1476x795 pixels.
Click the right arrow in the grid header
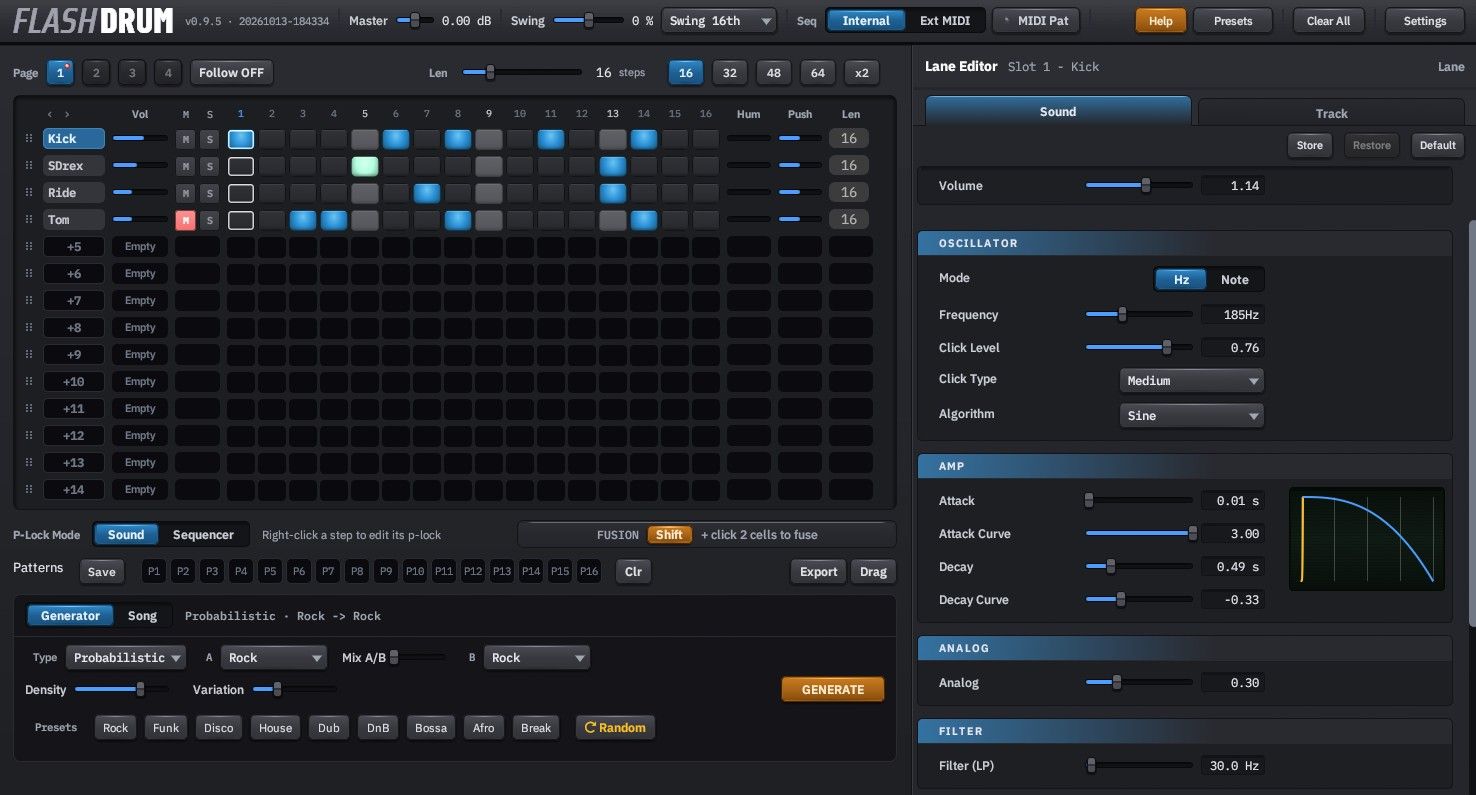tap(67, 114)
